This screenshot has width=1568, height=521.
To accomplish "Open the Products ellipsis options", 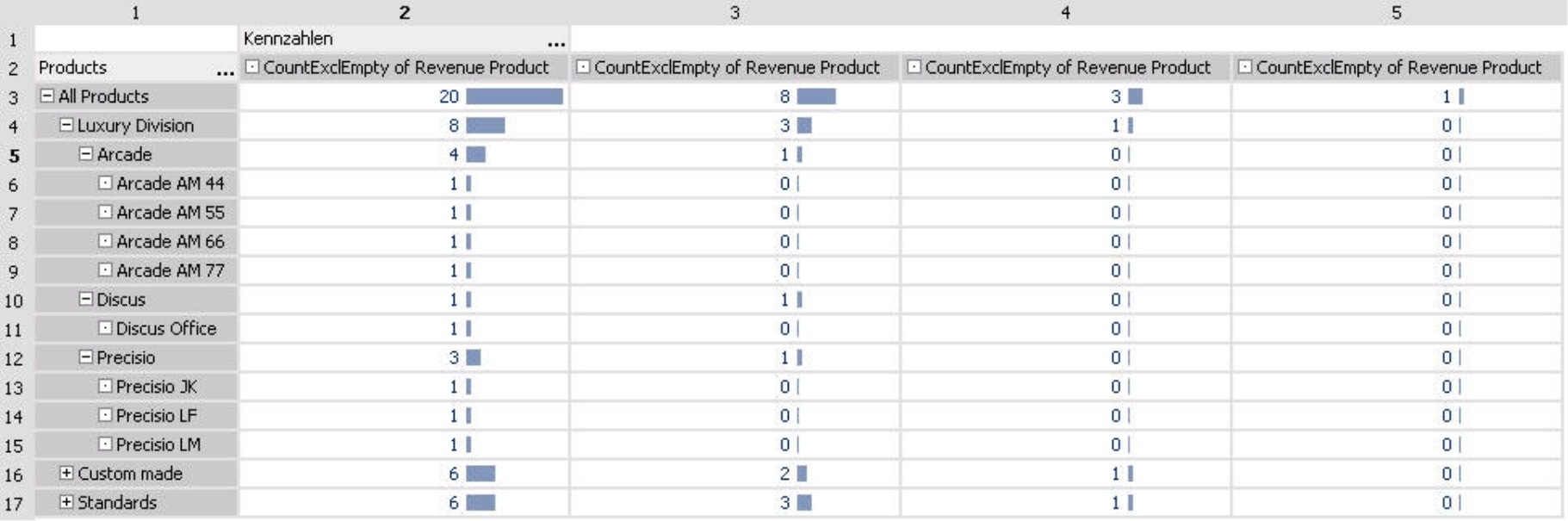I will click(x=225, y=72).
